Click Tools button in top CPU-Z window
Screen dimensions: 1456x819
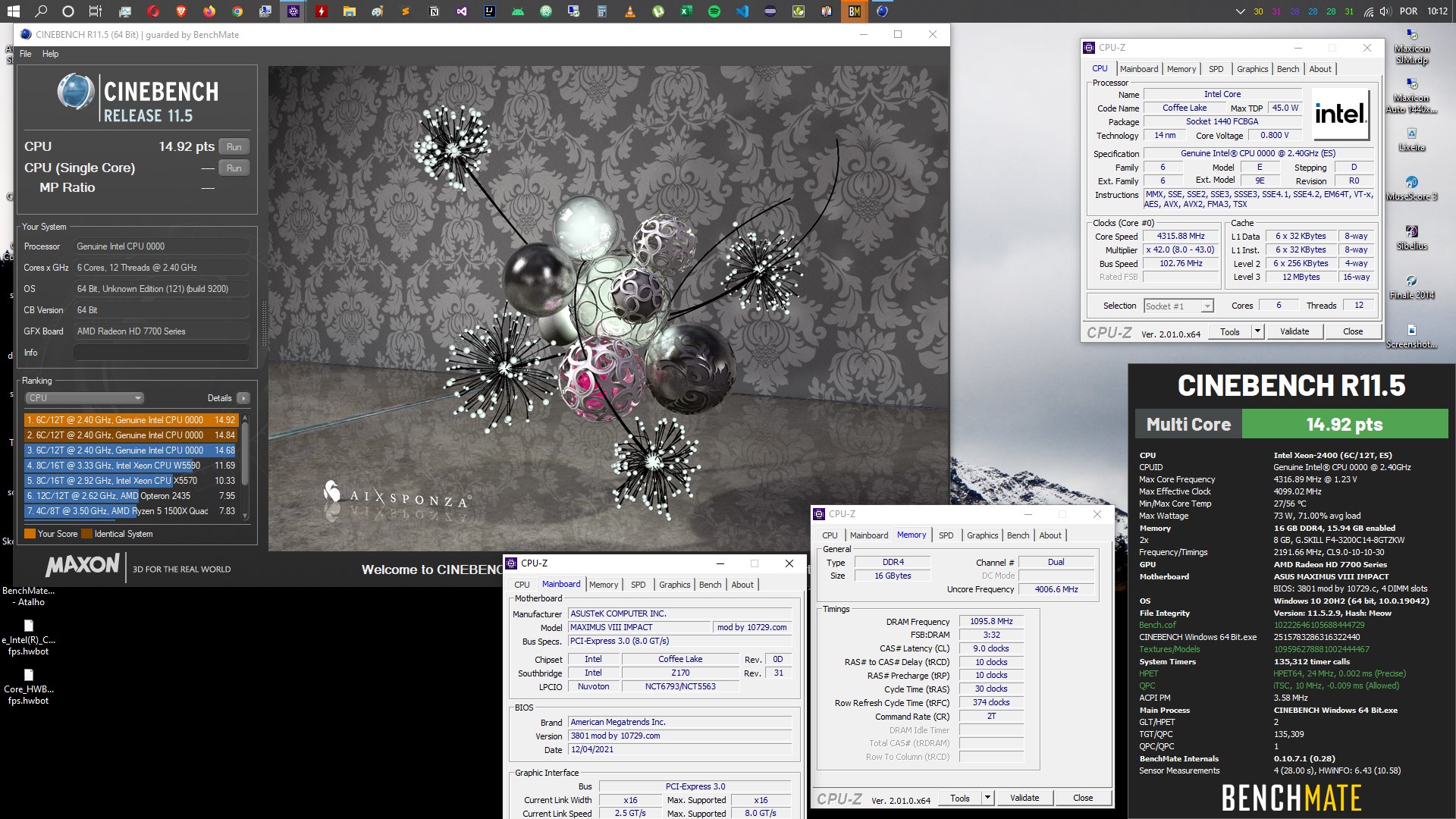point(1229,331)
